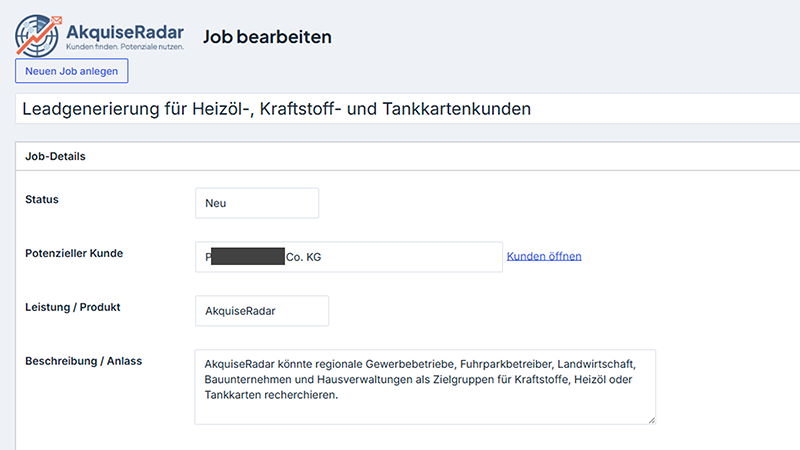800x450 pixels.
Task: Click the 'Potenzieller Kunde' input field
Action: pos(348,257)
